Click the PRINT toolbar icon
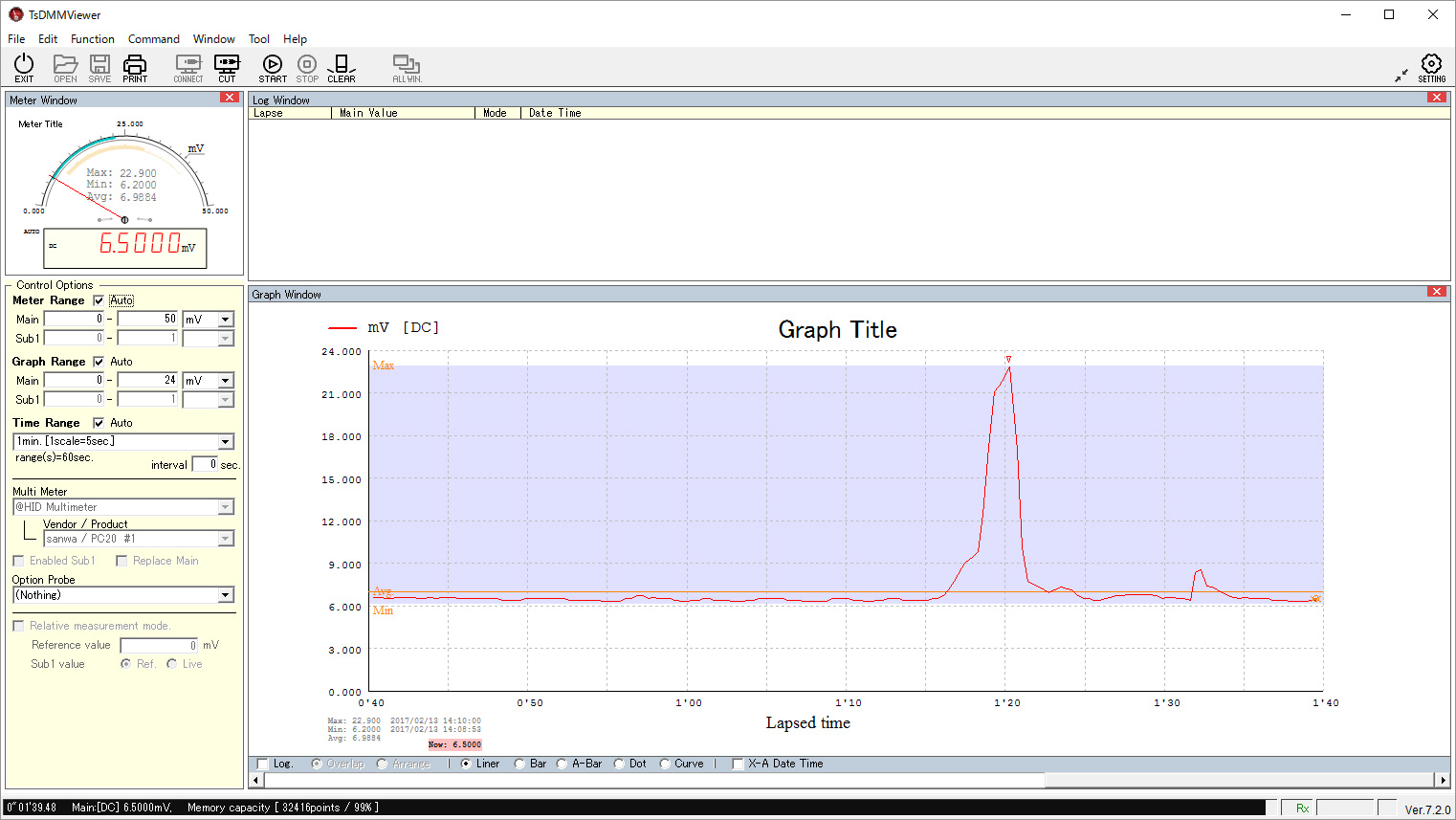The height and width of the screenshot is (820, 1456). coord(135,67)
